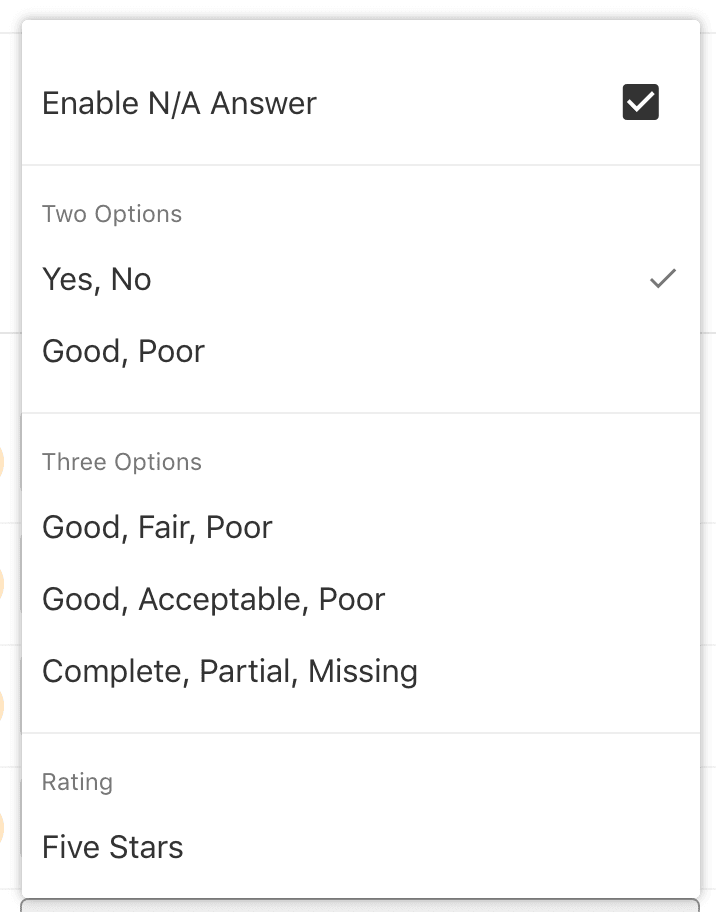716x912 pixels.
Task: Select the Five Stars rating option
Action: coord(112,847)
